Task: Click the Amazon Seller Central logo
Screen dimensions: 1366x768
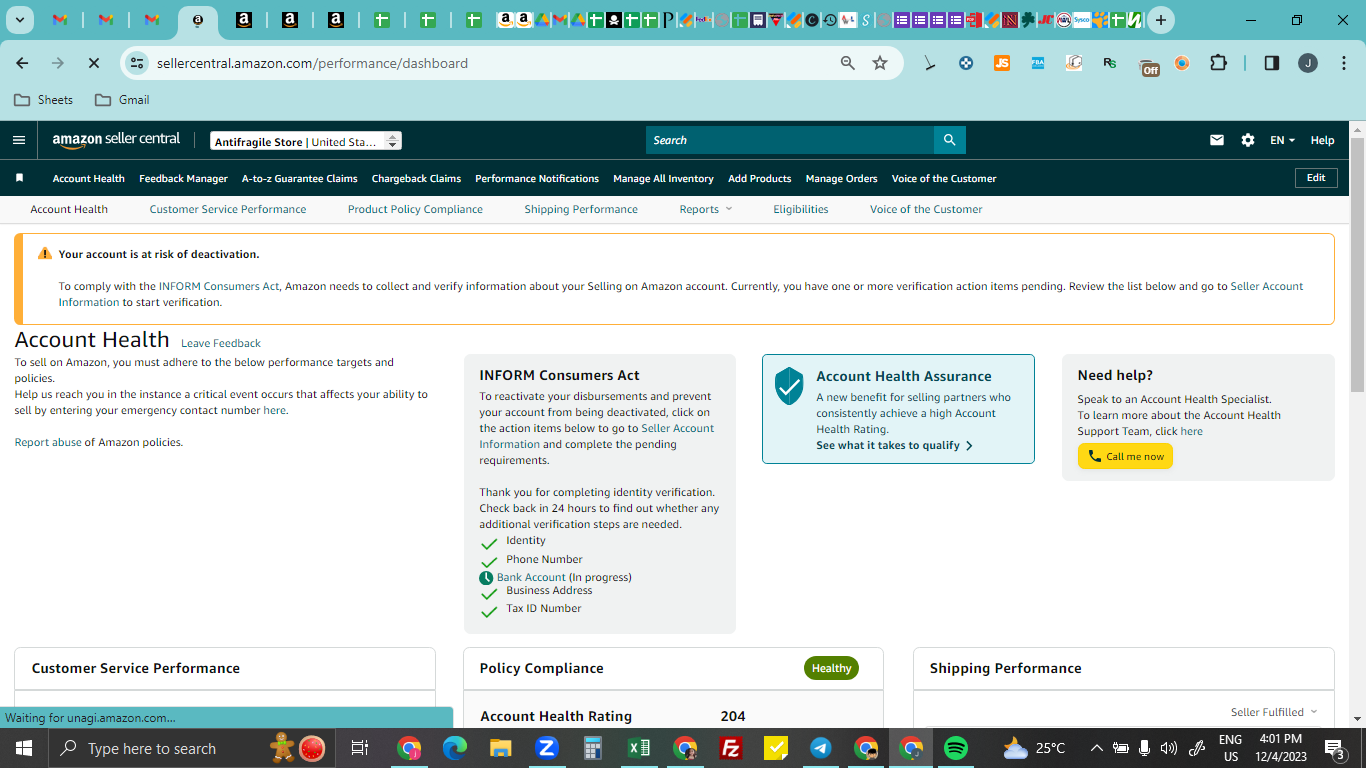Action: click(x=116, y=140)
